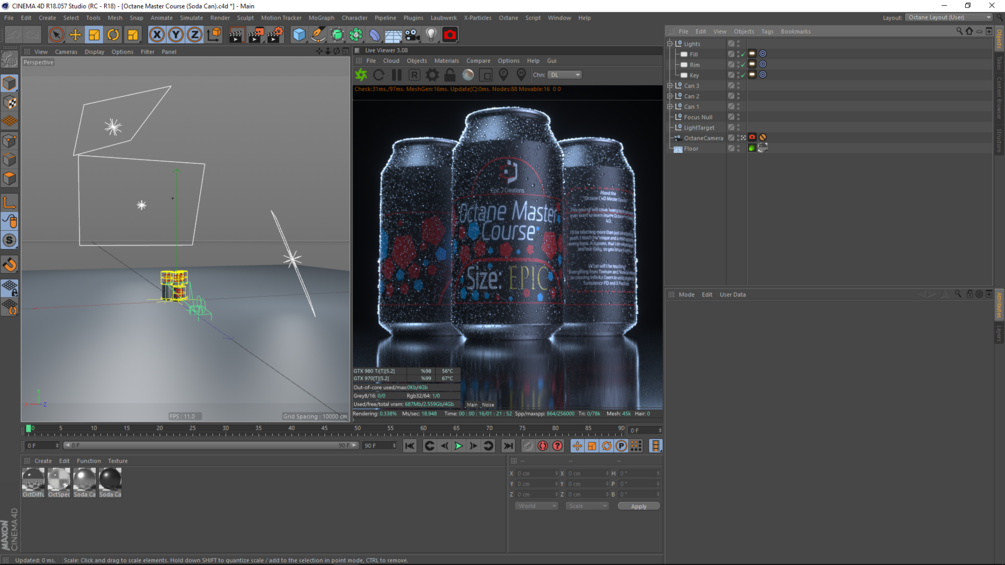Open the MoGraph menu

pos(321,18)
